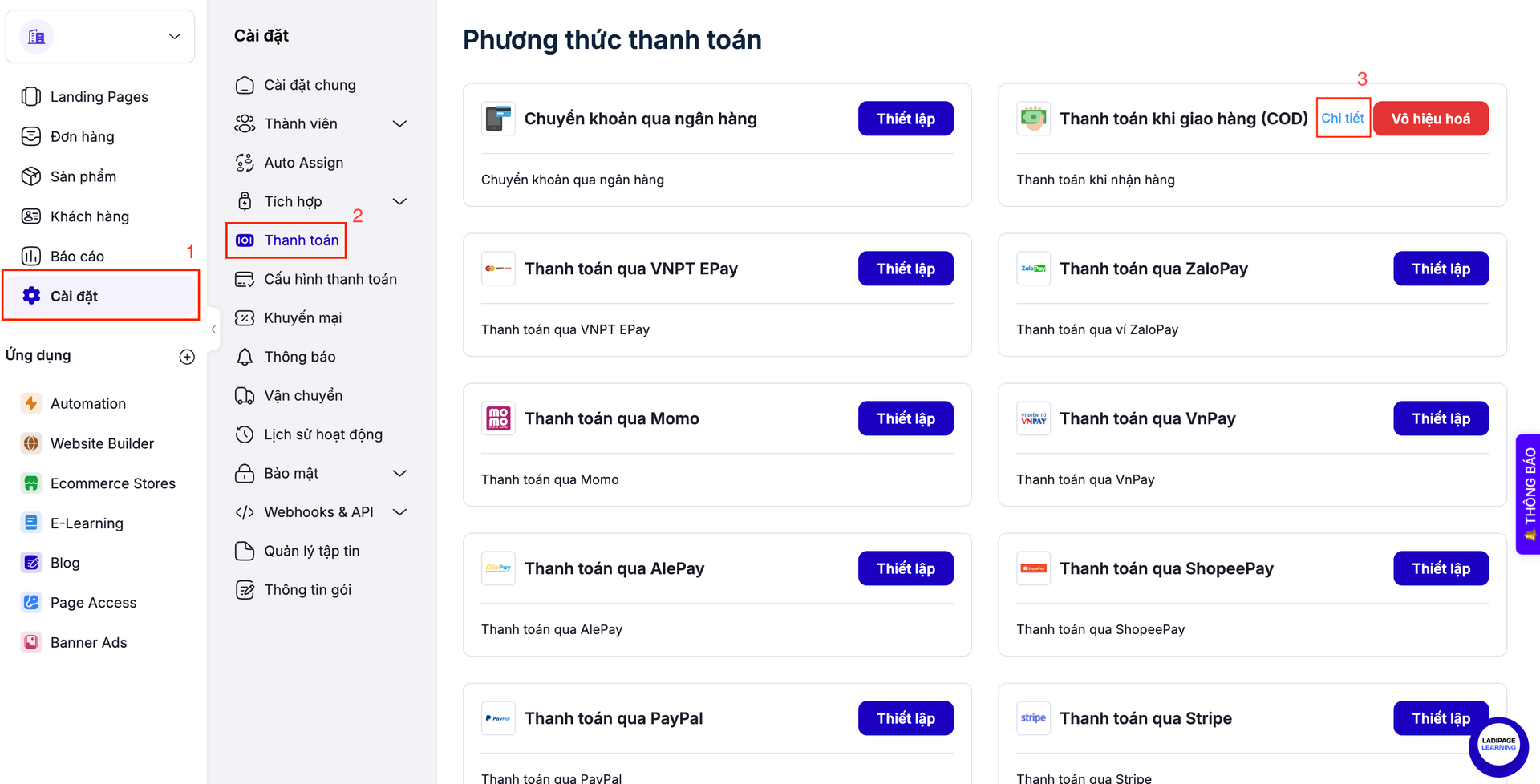Click Vô hiệu hoá for the COD payment
The width and height of the screenshot is (1540, 784).
pos(1431,119)
